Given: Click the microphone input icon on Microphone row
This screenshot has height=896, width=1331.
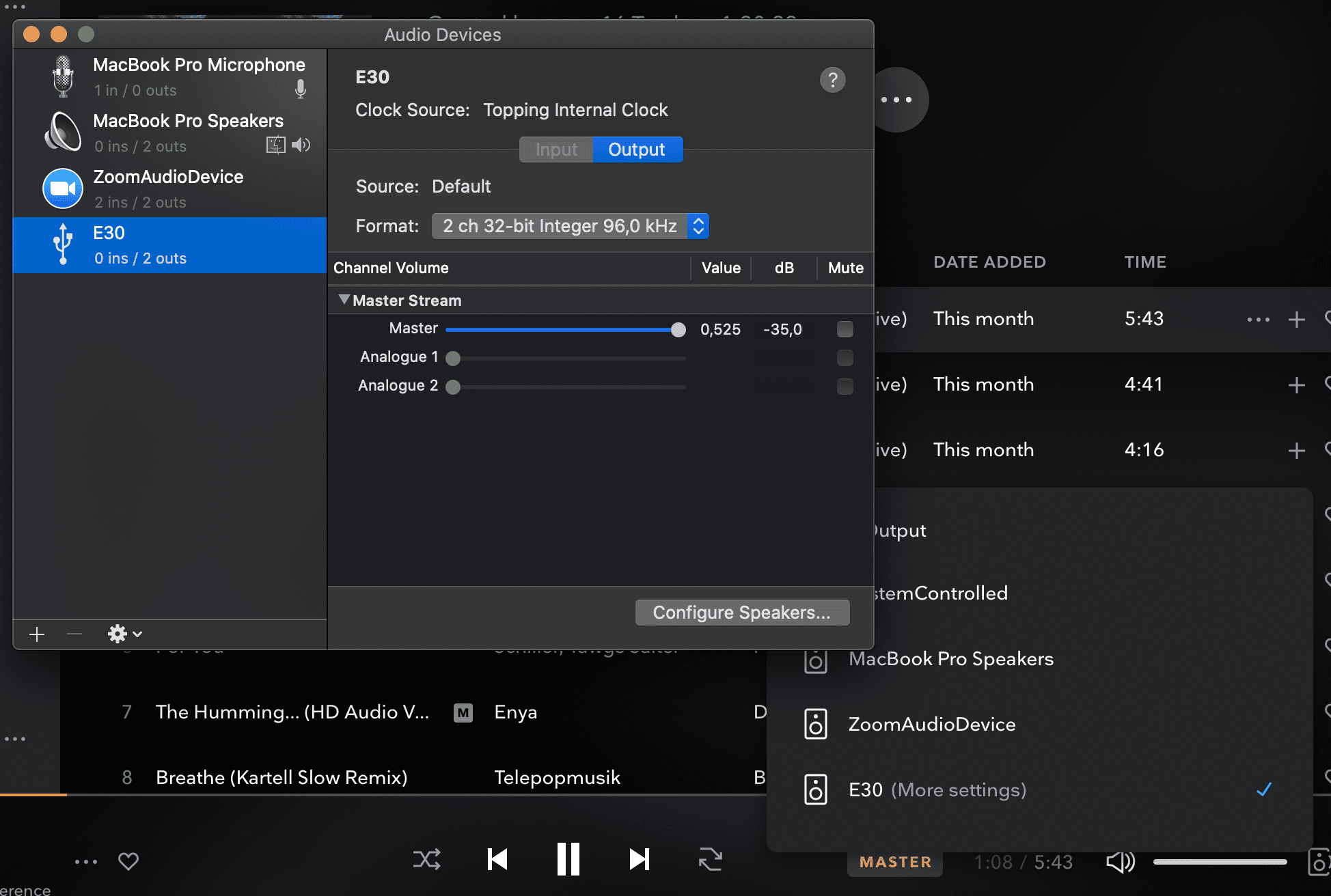Looking at the screenshot, I should click(x=301, y=89).
